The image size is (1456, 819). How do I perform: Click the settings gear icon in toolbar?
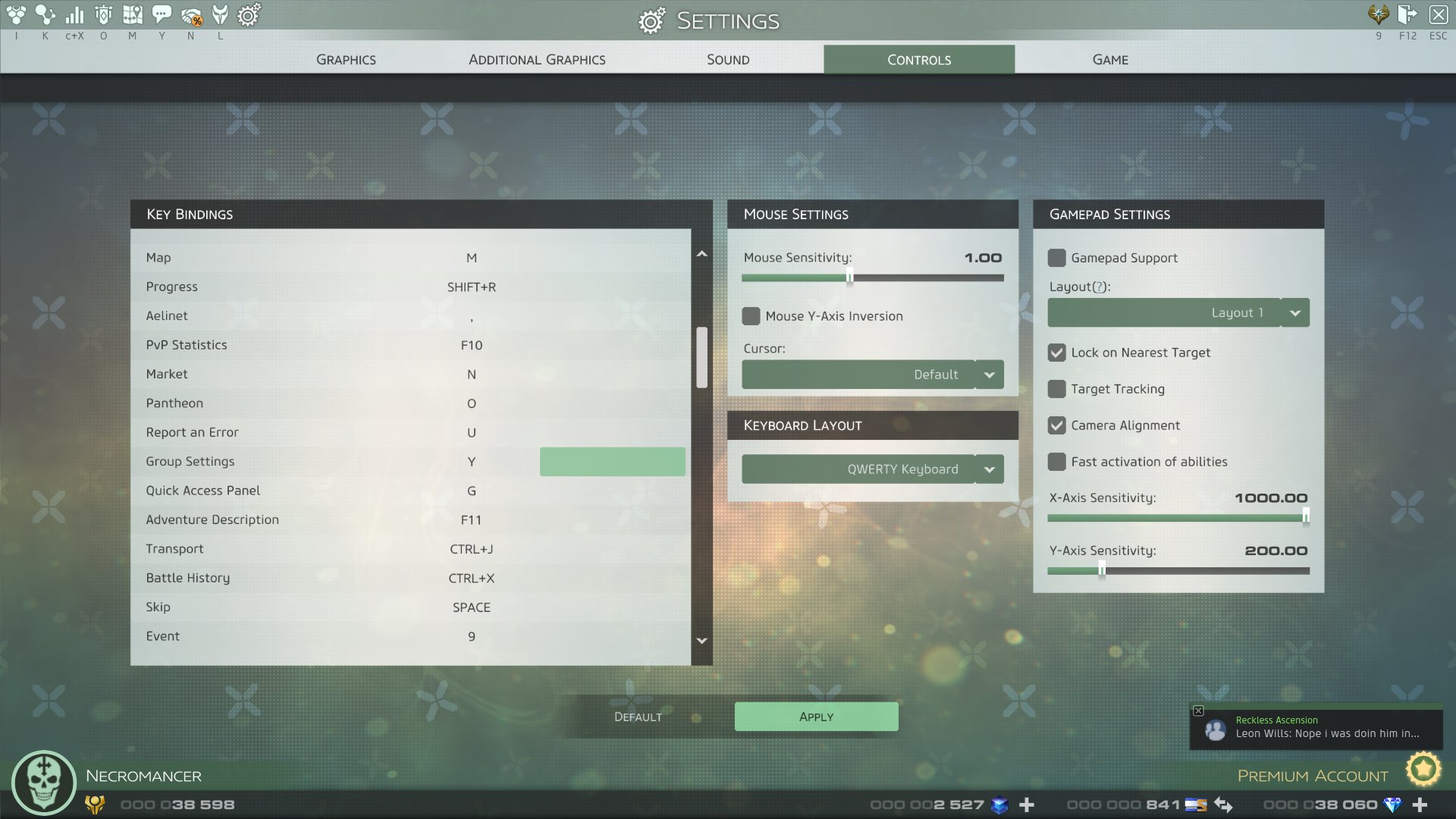(249, 14)
